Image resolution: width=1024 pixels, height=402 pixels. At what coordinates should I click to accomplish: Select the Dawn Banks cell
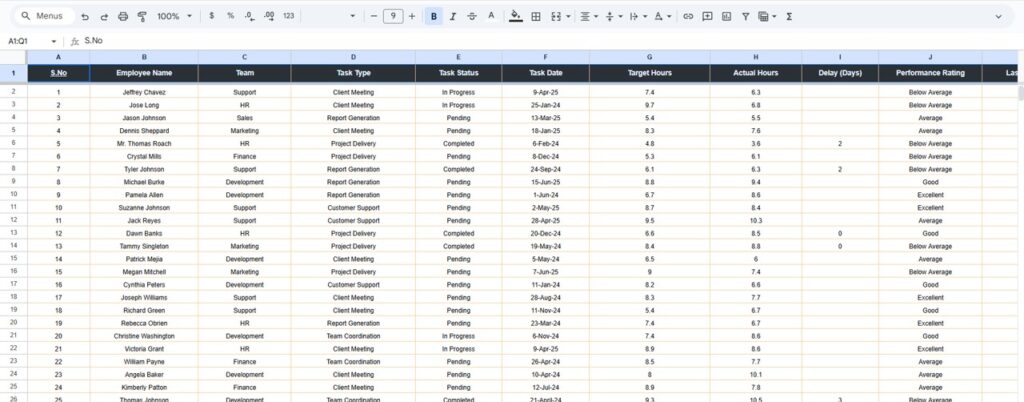point(144,234)
